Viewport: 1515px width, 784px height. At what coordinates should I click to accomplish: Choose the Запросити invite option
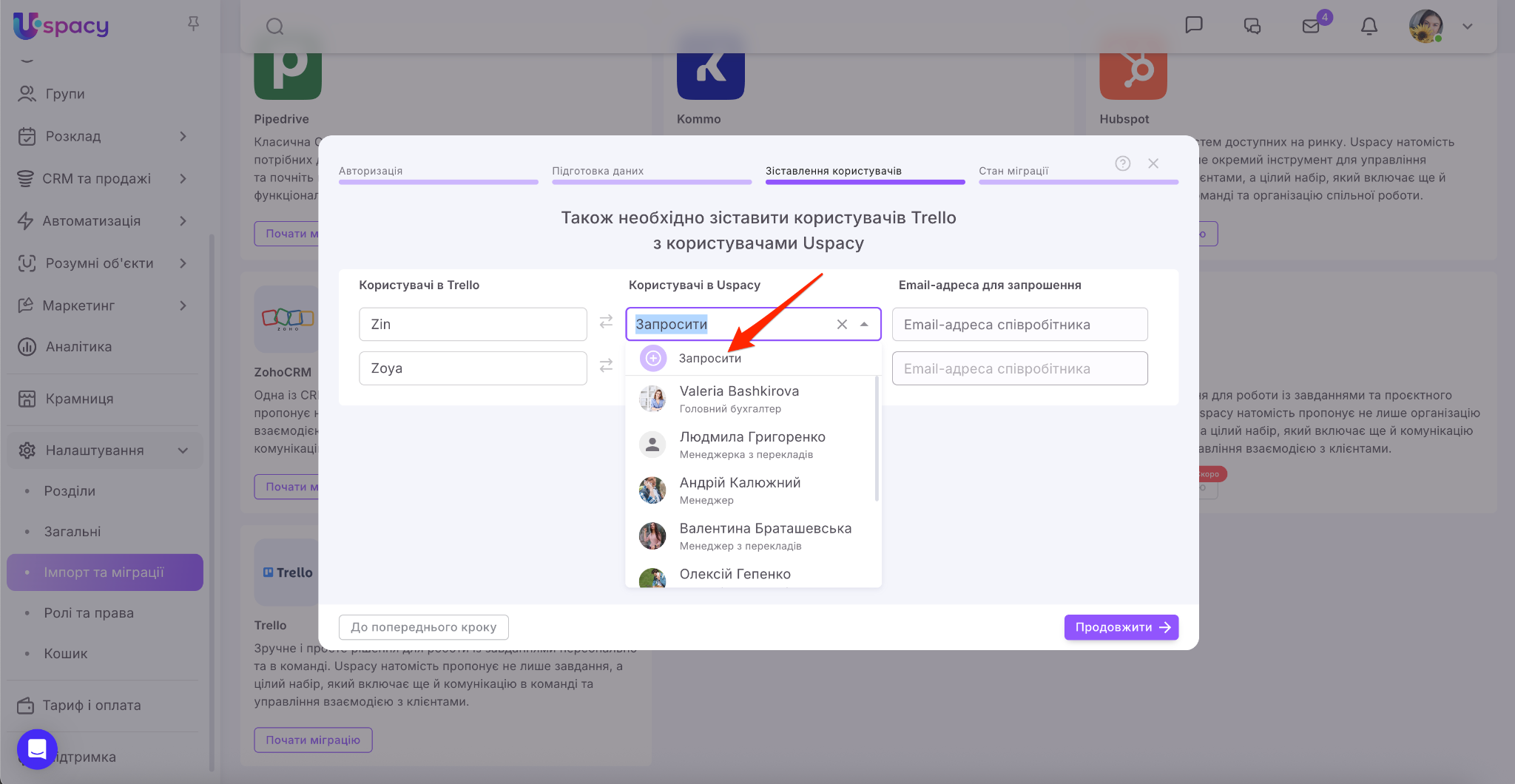point(709,358)
